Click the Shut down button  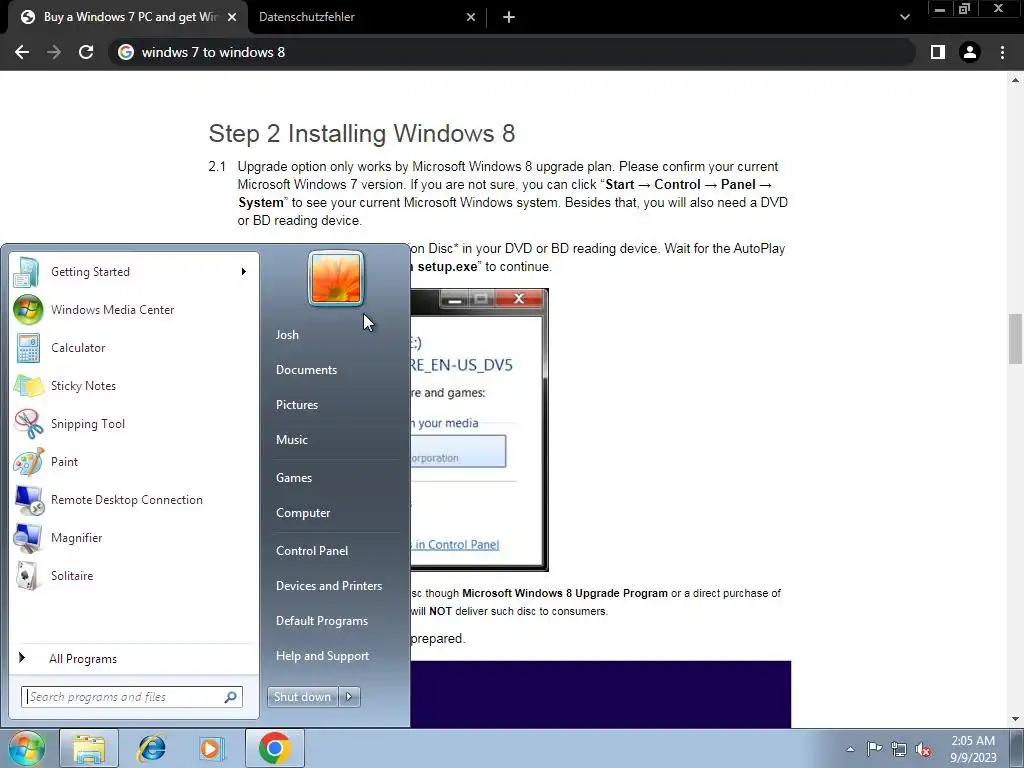(x=303, y=697)
